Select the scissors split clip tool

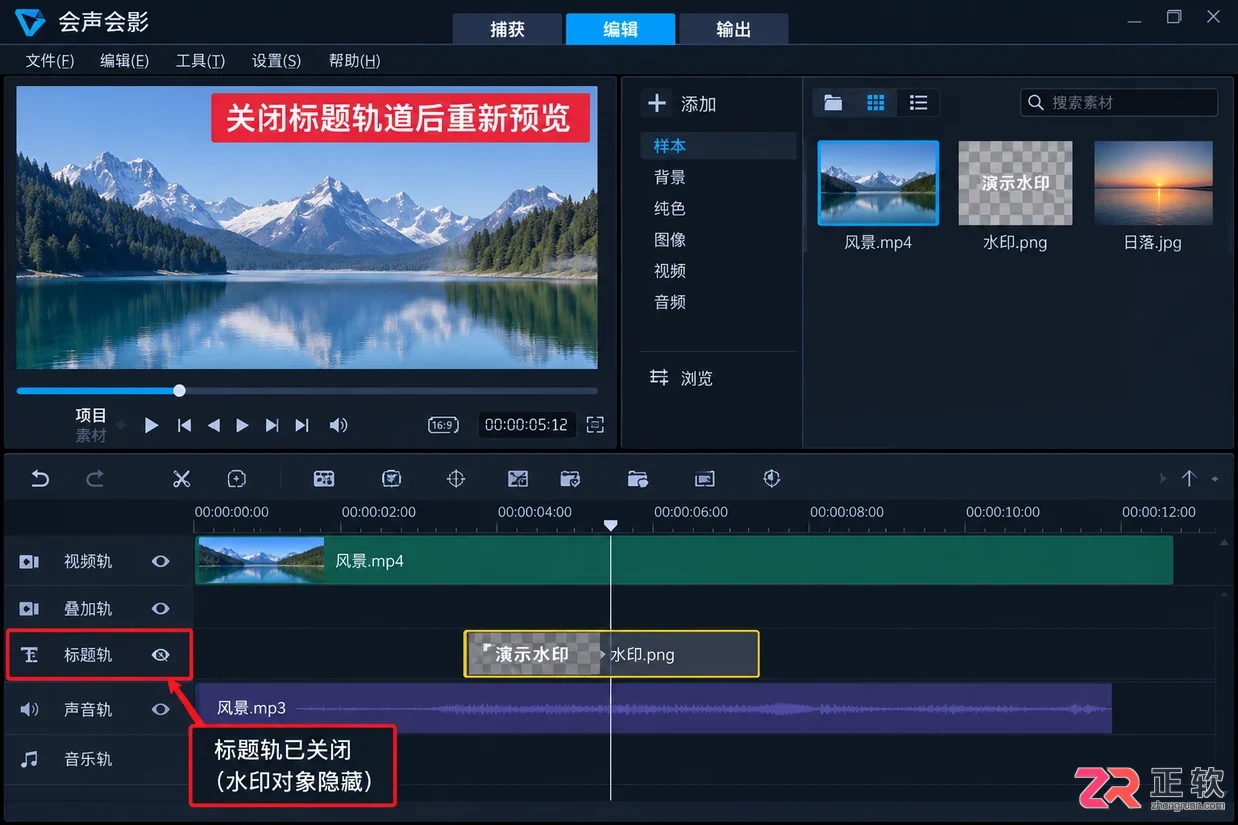click(181, 479)
